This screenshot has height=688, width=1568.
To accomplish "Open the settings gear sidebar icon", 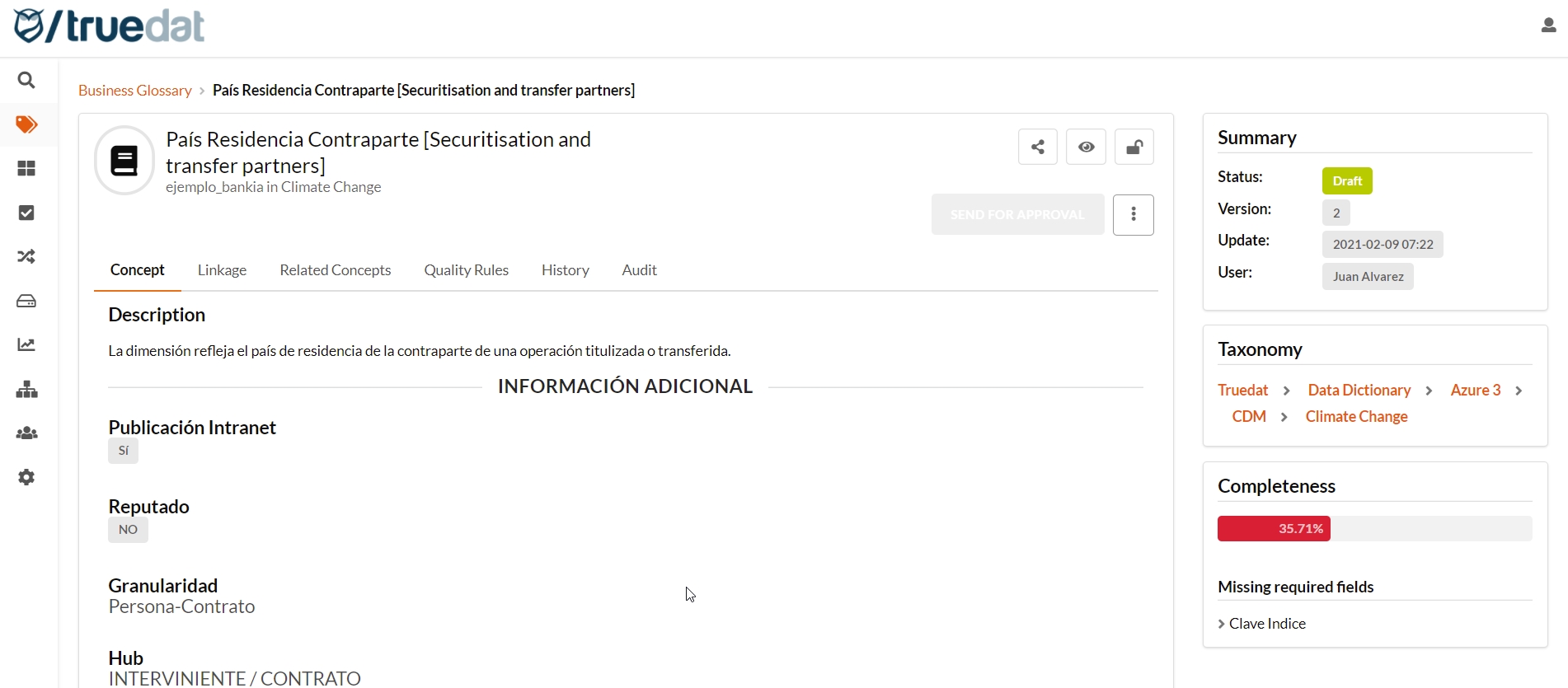I will click(26, 478).
